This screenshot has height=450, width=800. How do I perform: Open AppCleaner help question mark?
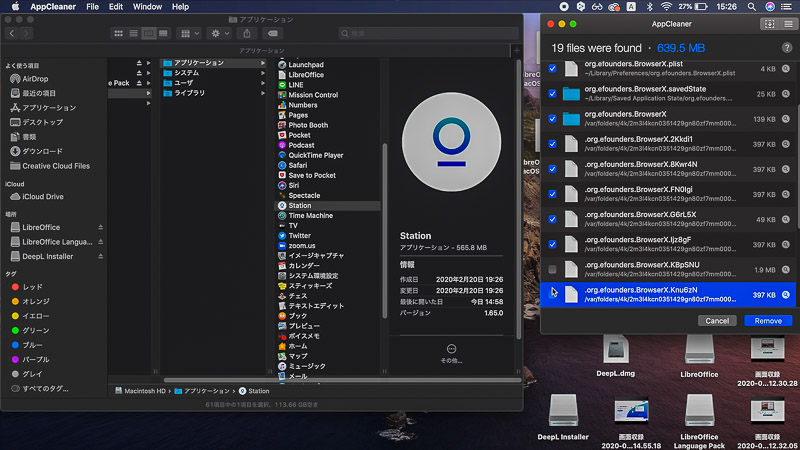pyautogui.click(x=786, y=48)
